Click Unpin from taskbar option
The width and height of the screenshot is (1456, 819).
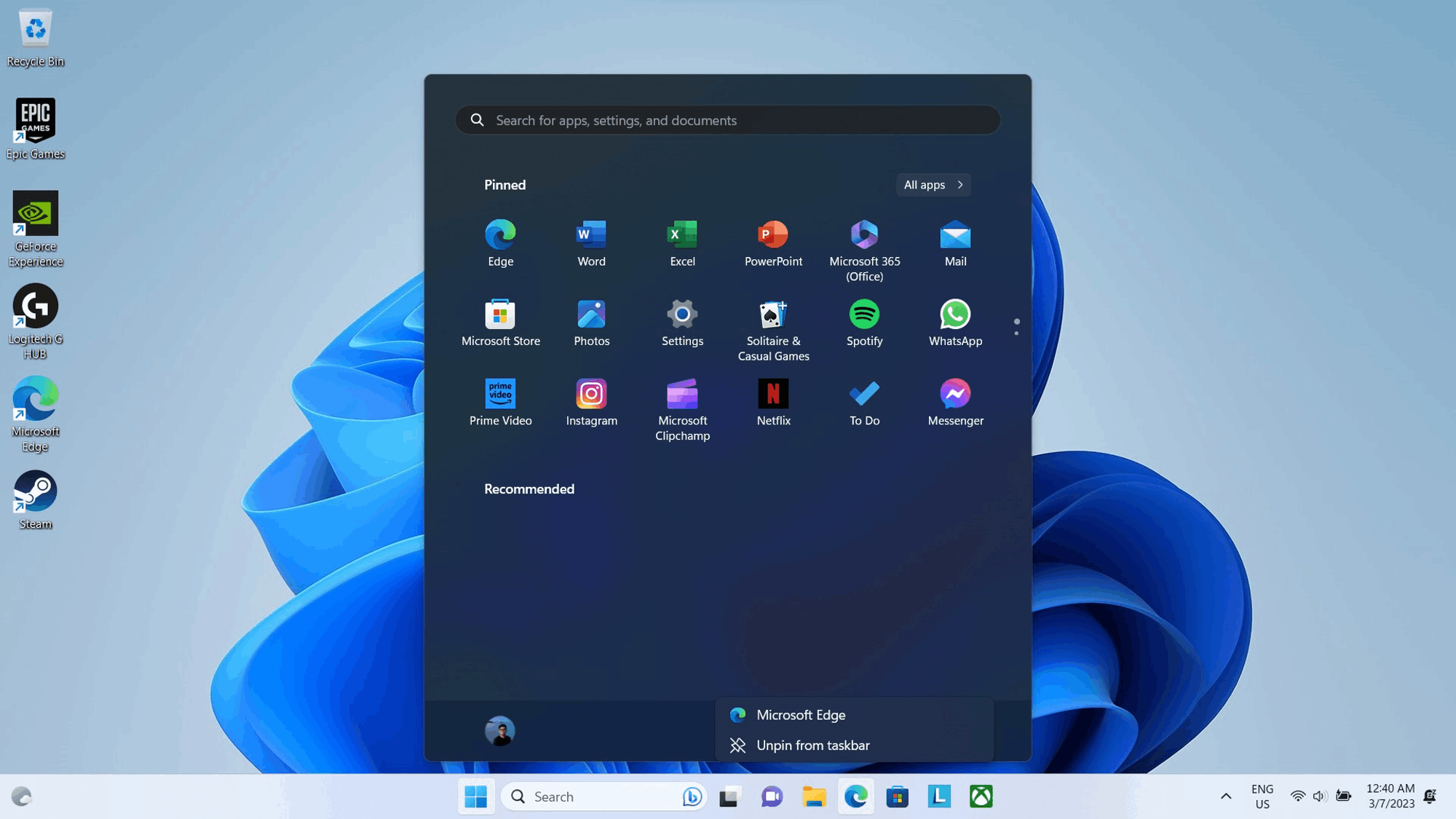tap(812, 745)
